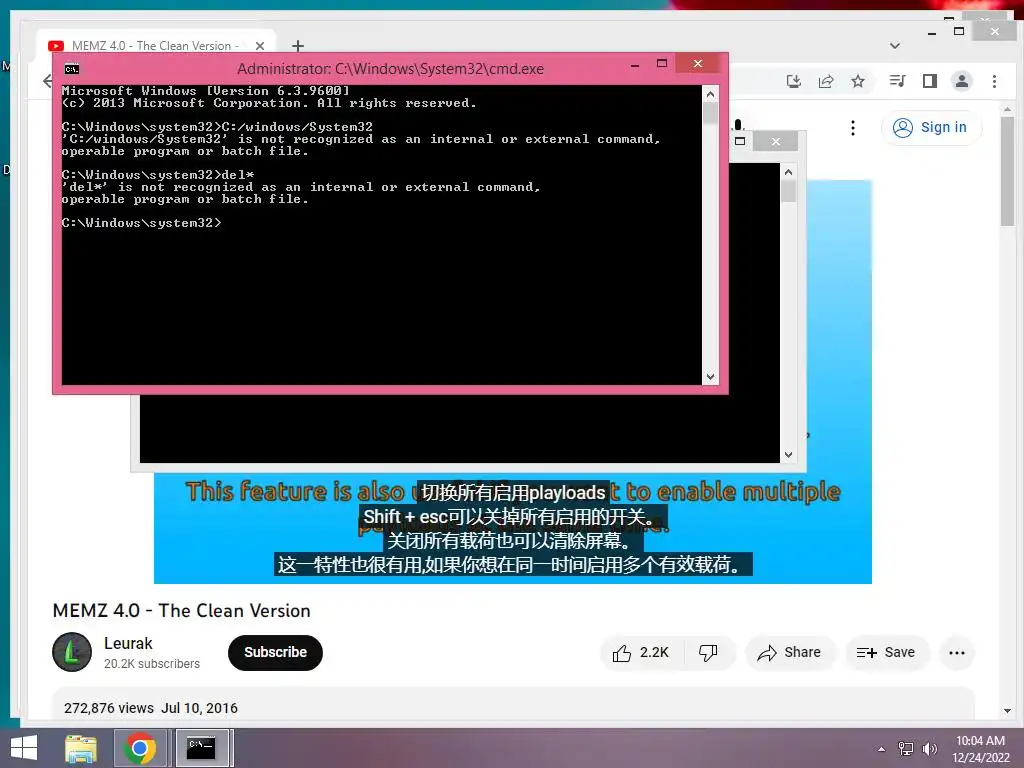Click the page scroll down arrow in Chrome
Image resolution: width=1024 pixels, height=768 pixels.
(1007, 711)
